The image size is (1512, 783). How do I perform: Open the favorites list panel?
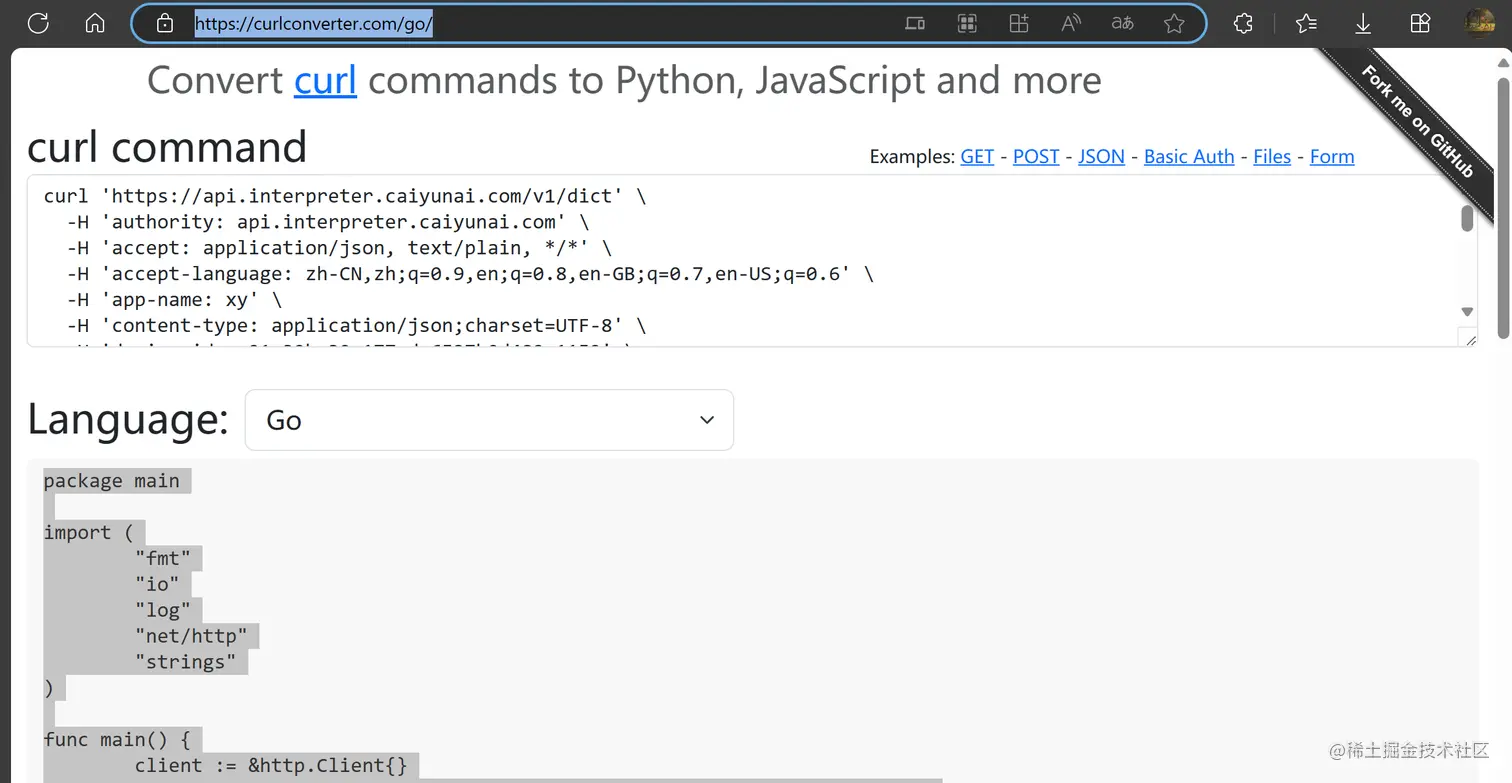tap(1306, 23)
